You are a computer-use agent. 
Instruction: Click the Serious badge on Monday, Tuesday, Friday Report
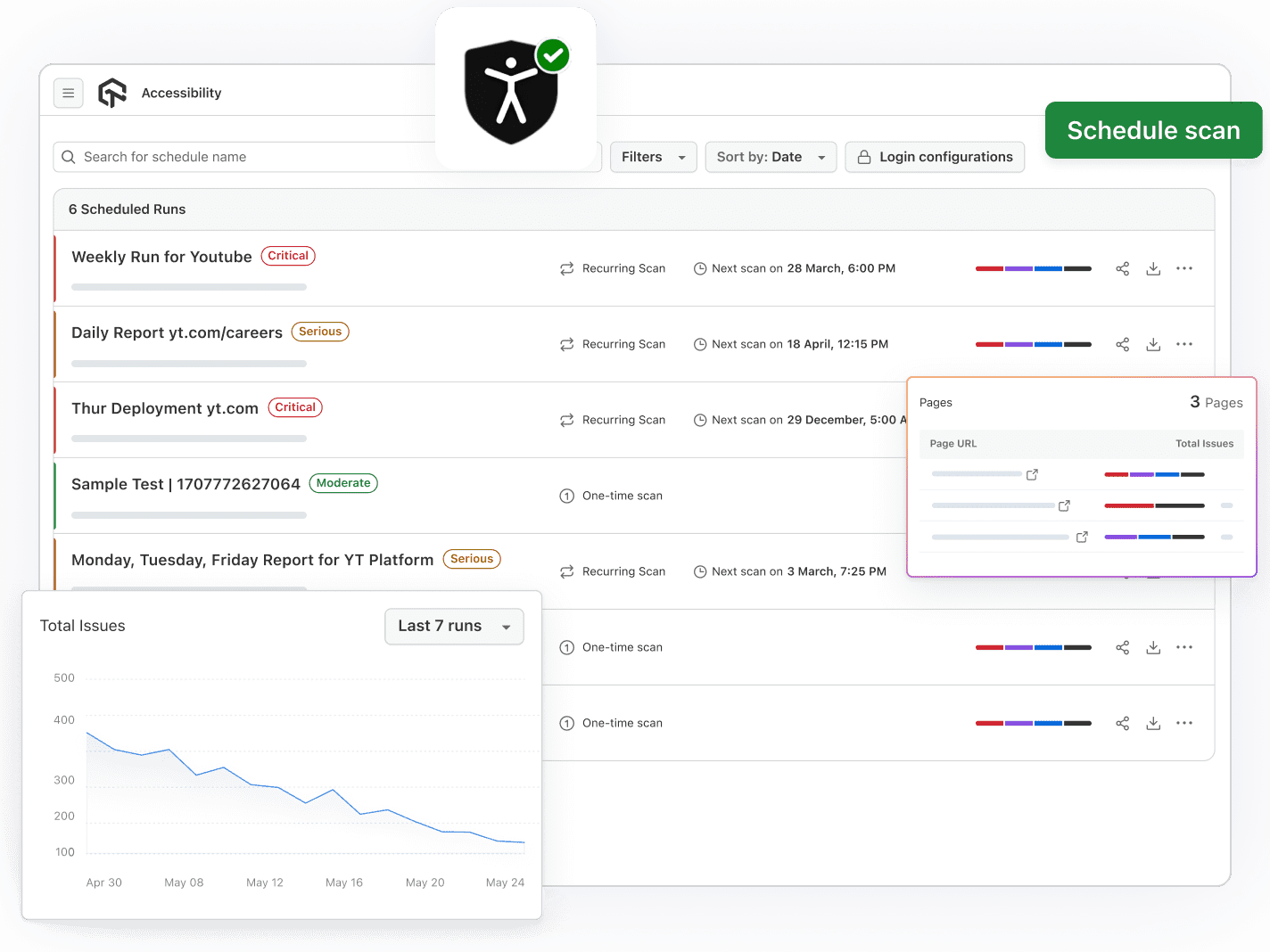pyautogui.click(x=472, y=559)
